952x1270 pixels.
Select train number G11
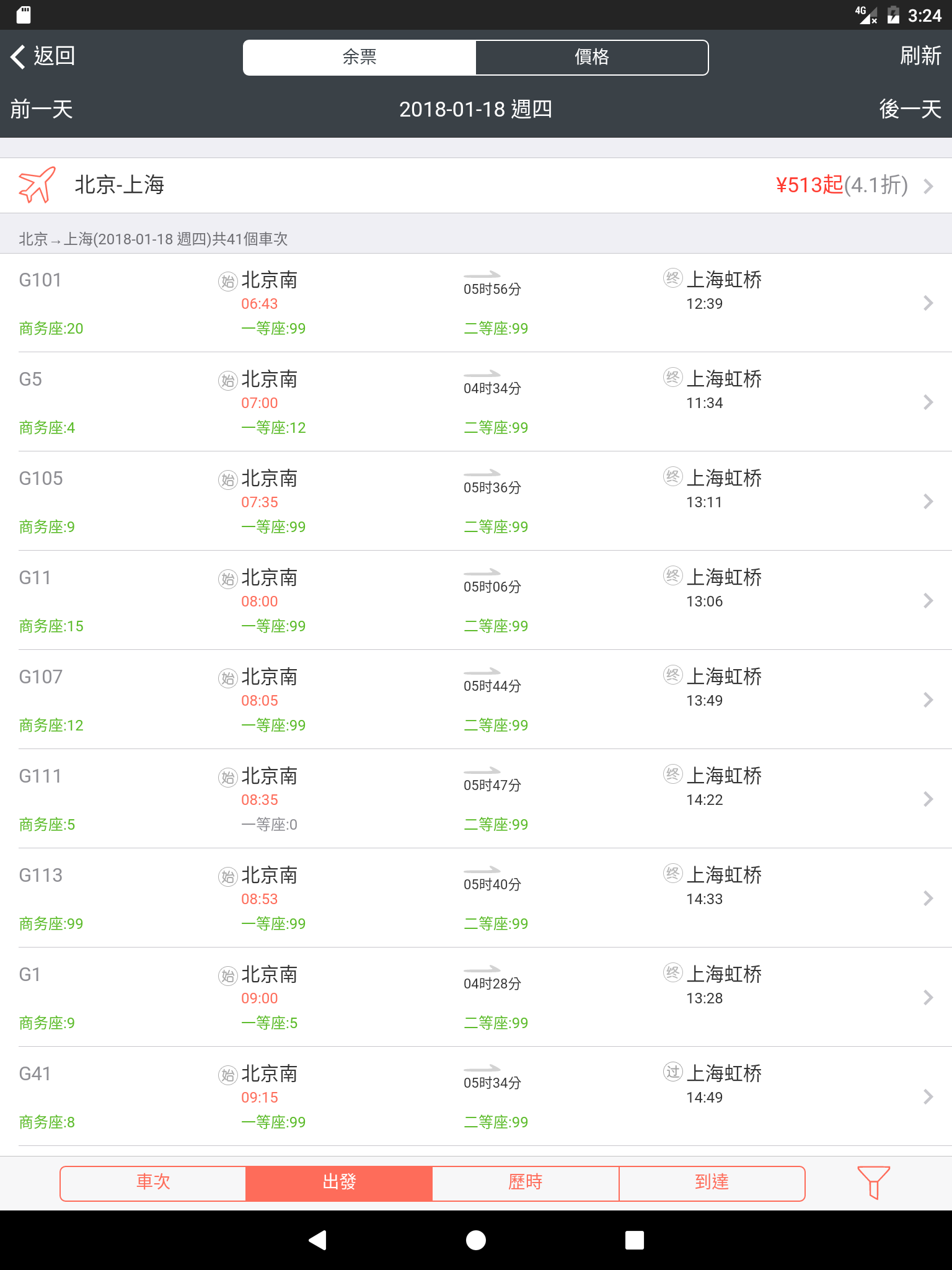coord(35,578)
